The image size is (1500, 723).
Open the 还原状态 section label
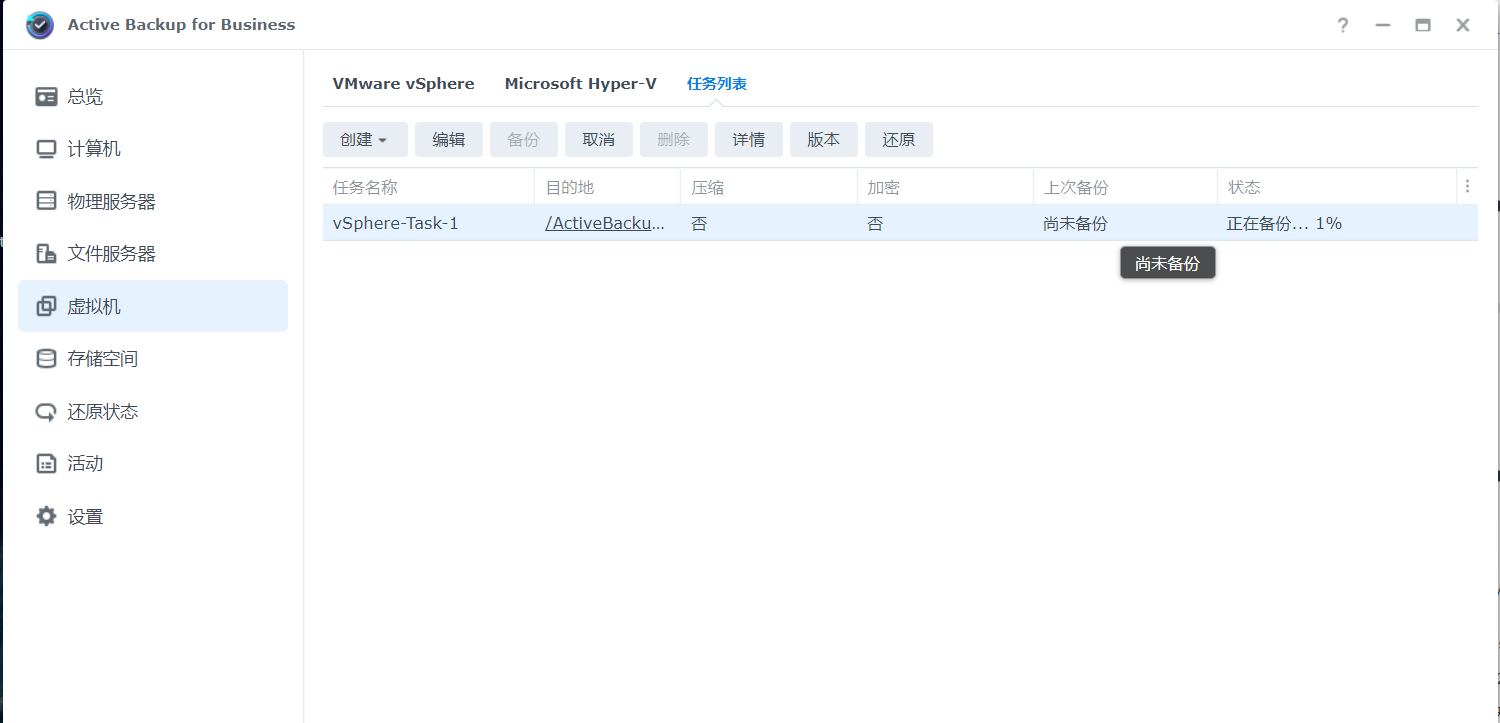[103, 411]
